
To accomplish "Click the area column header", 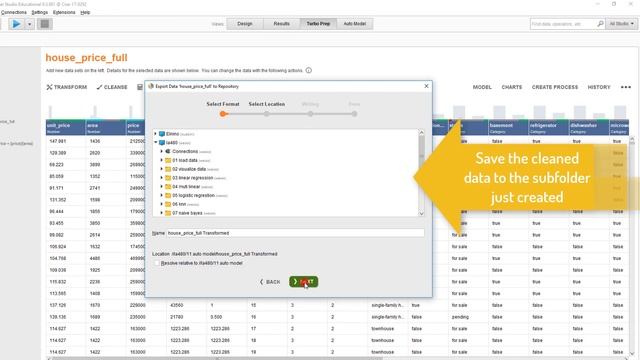I will click(105, 127).
